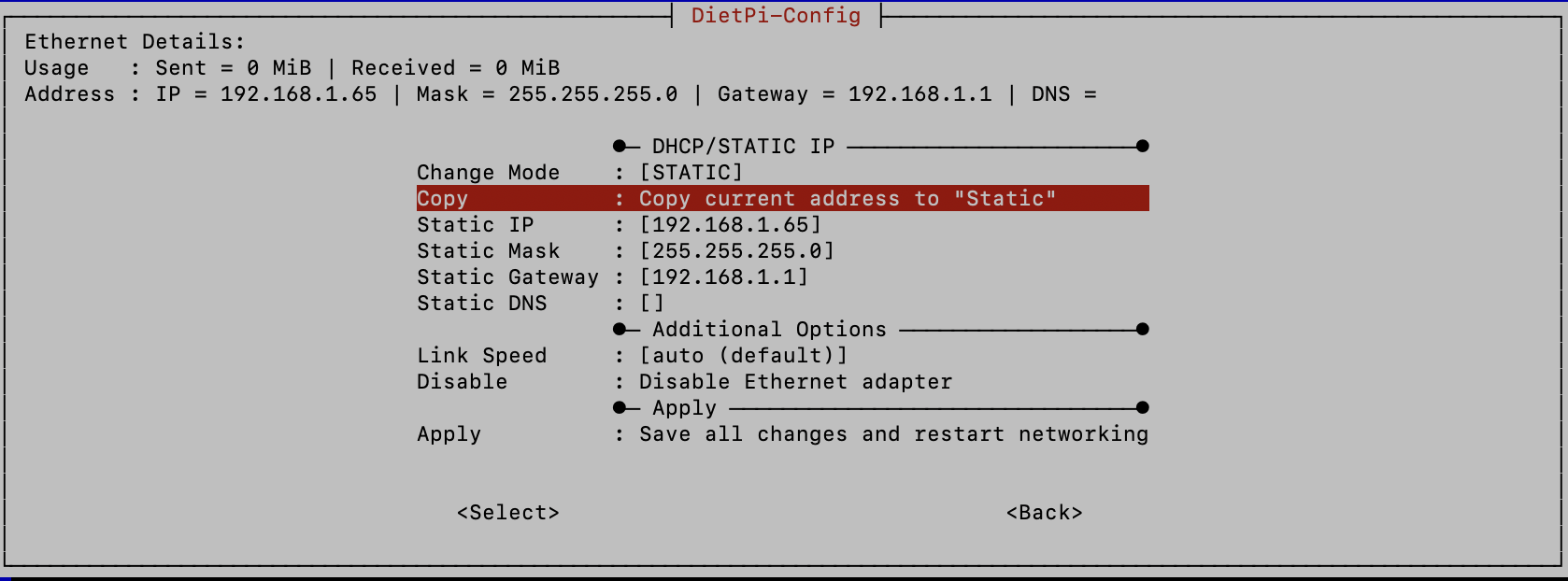The height and width of the screenshot is (581, 1568).
Task: Choose Disable Ethernet adapter option
Action: (795, 382)
